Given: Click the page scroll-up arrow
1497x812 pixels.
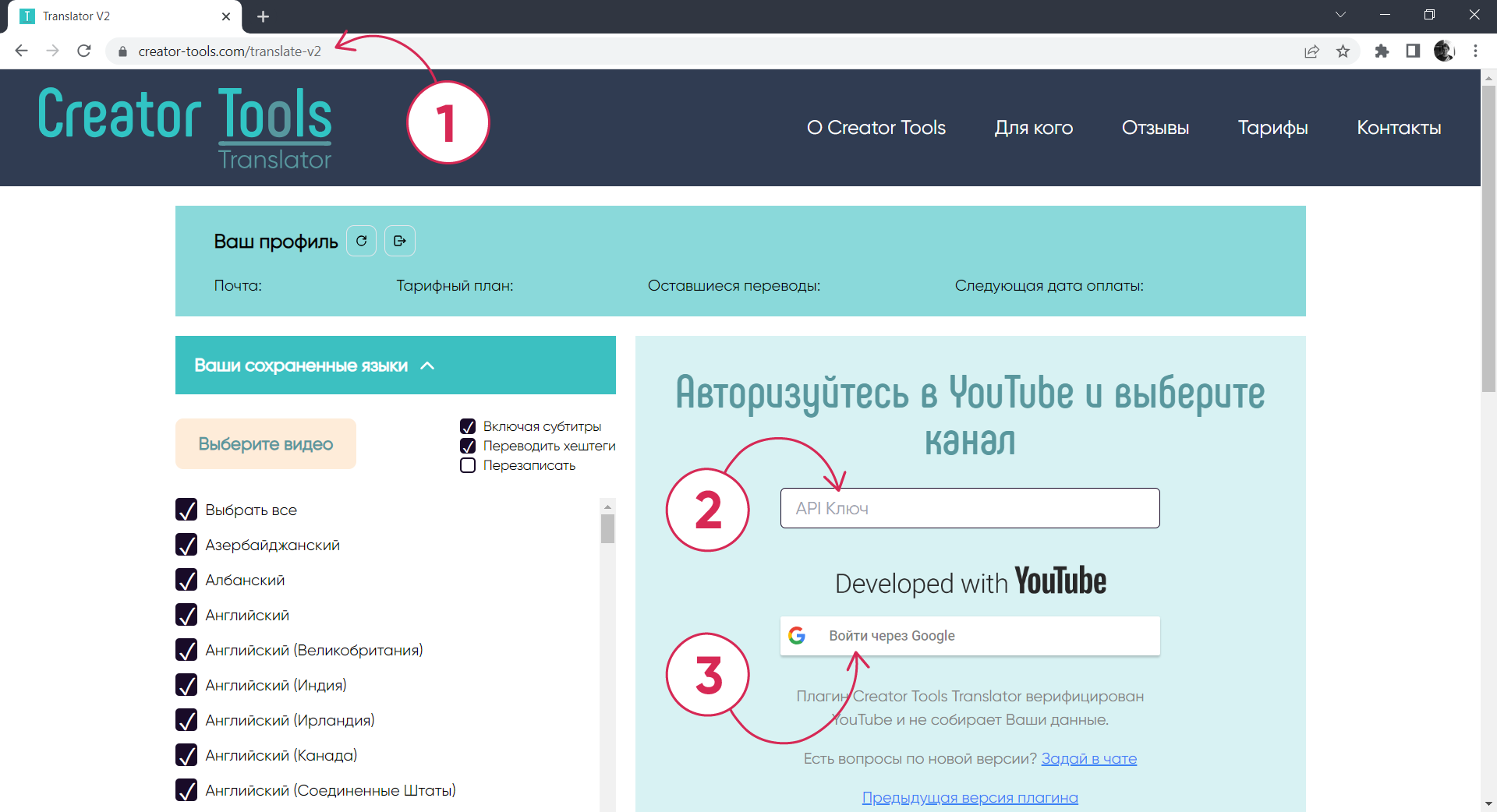Looking at the screenshot, I should click(x=1488, y=77).
